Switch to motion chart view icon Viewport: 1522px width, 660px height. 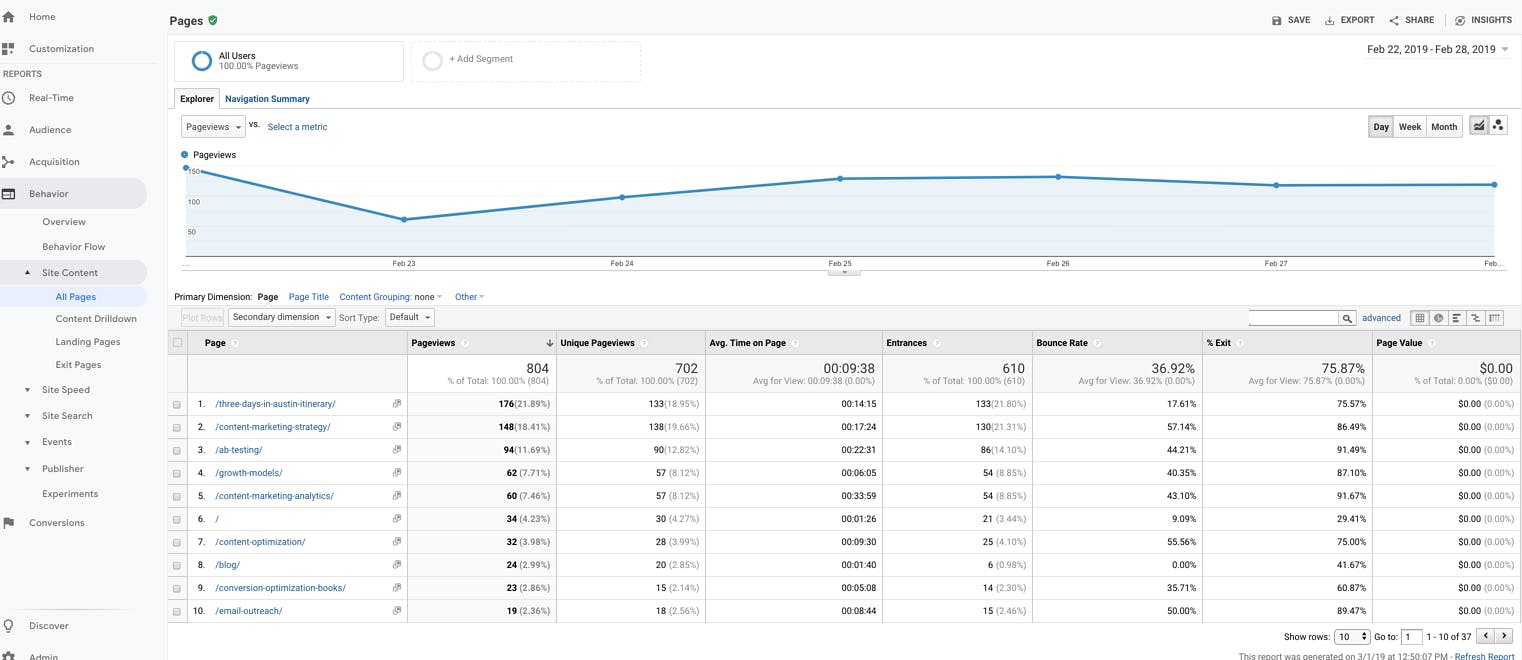(1498, 126)
